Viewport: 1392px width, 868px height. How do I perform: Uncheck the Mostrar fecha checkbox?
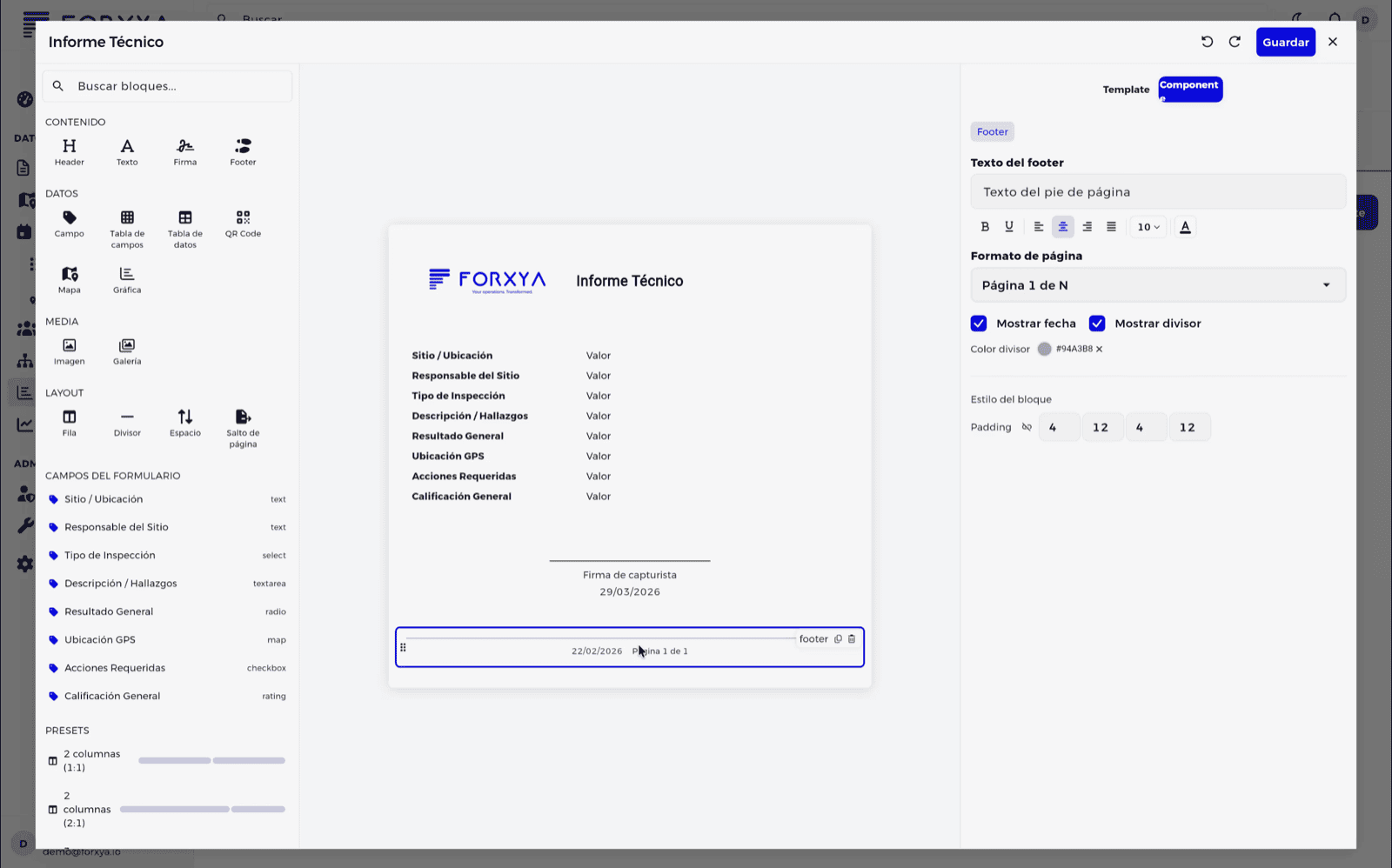(979, 324)
